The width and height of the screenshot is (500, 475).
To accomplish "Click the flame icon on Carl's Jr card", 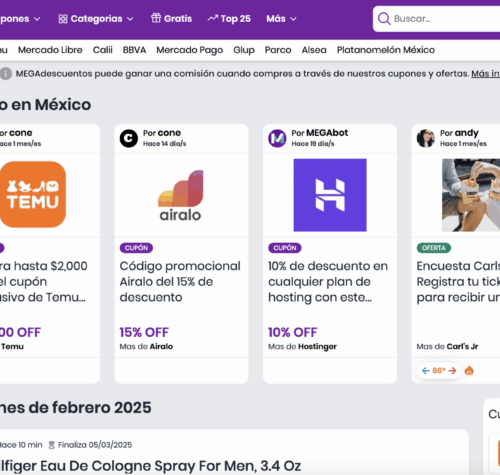I will [x=469, y=370].
